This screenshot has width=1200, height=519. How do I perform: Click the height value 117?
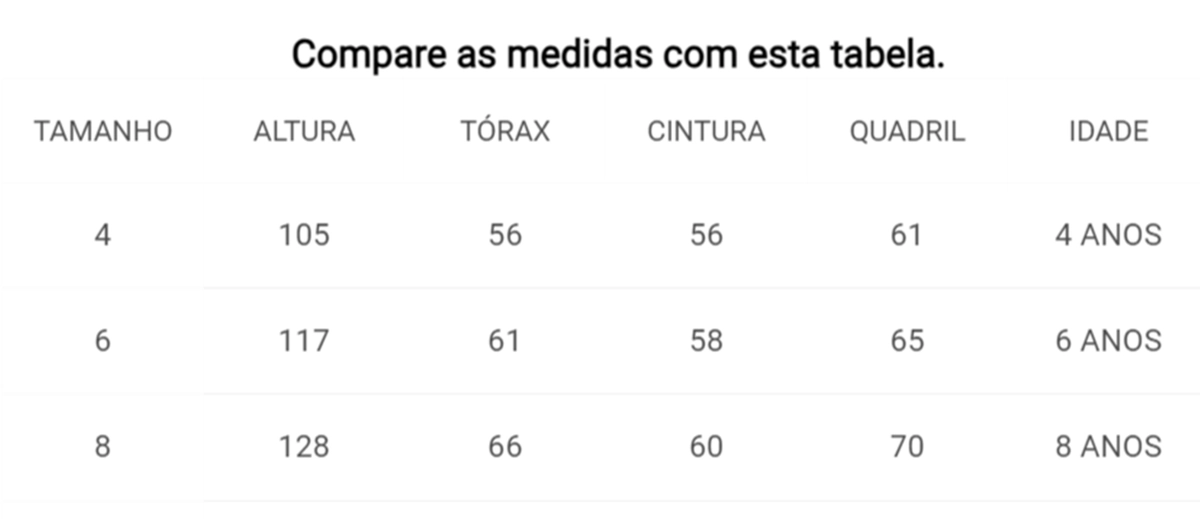(304, 340)
